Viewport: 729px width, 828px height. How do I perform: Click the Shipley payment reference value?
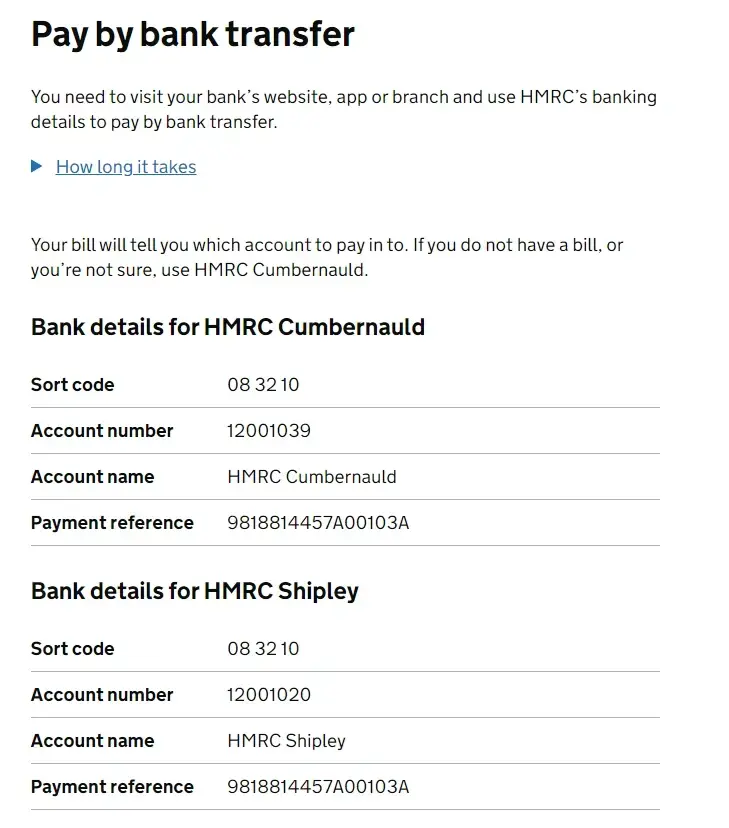[x=318, y=787]
